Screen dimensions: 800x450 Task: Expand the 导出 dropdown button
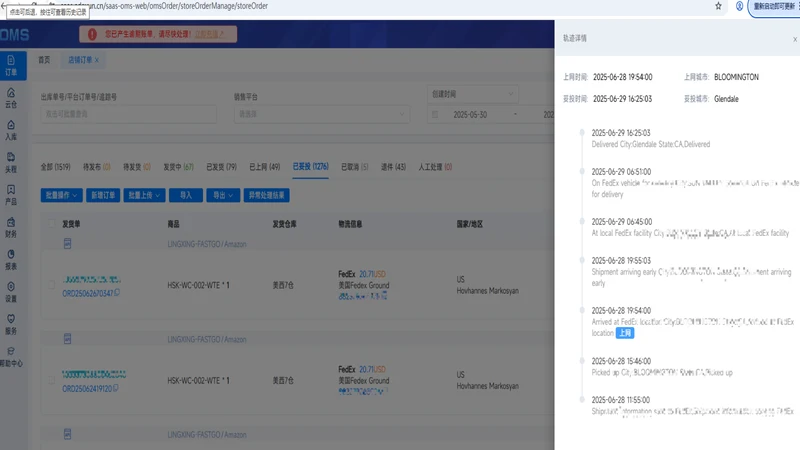click(x=223, y=195)
